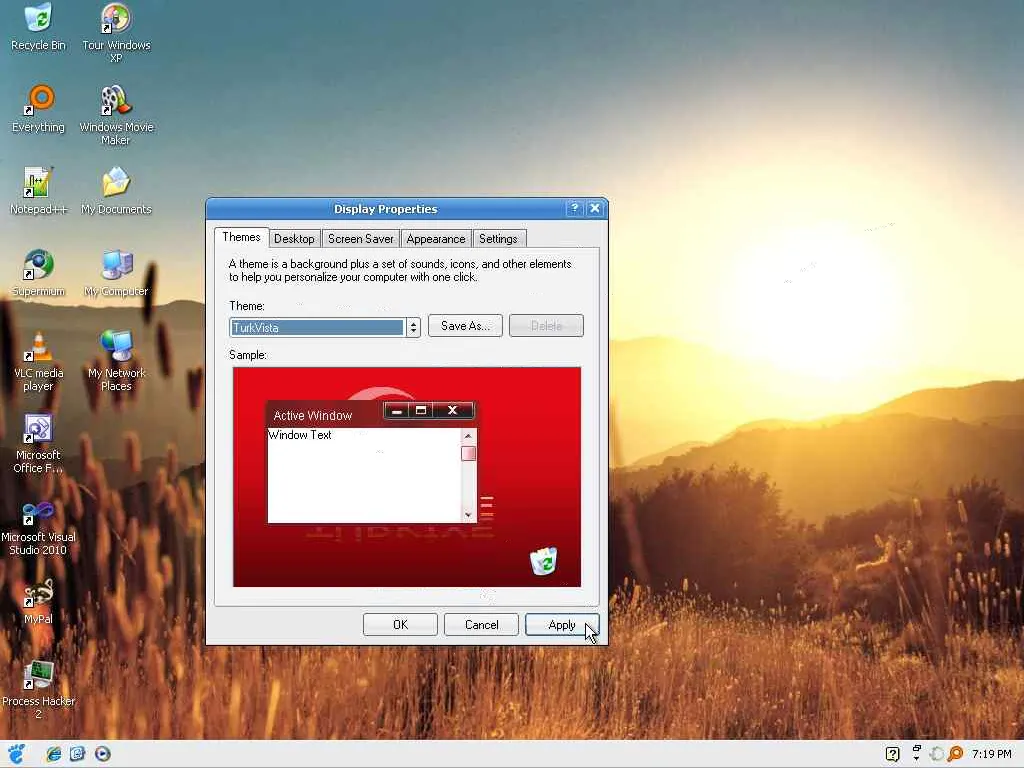
Task: Select the MyPal browser shortcut
Action: pos(39,601)
